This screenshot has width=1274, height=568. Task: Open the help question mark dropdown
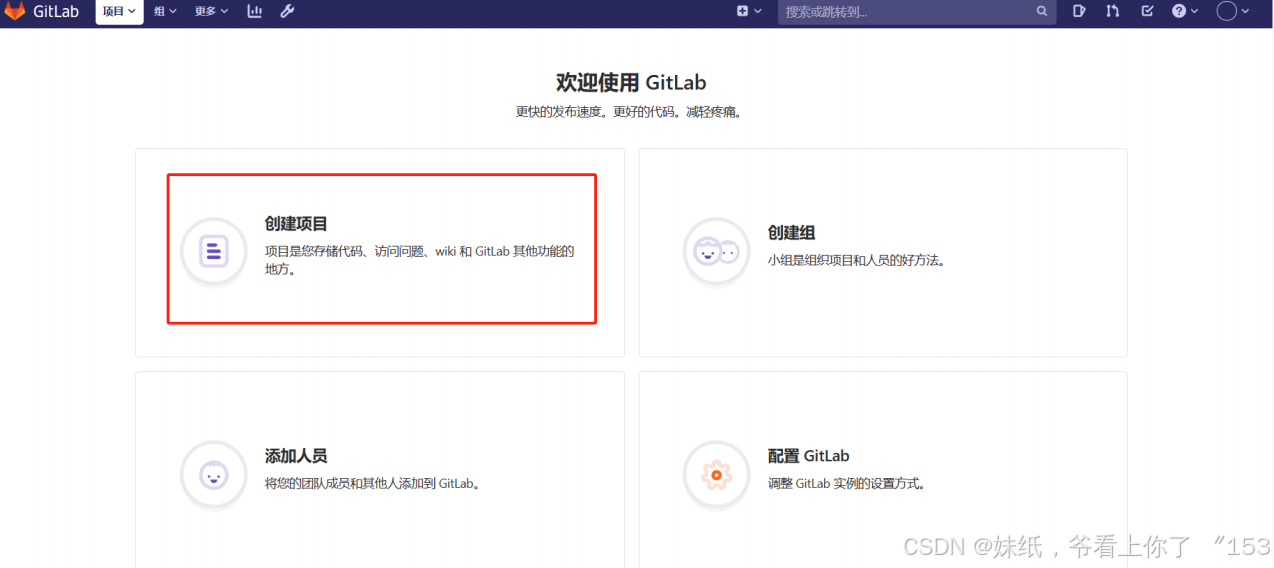[x=1185, y=11]
